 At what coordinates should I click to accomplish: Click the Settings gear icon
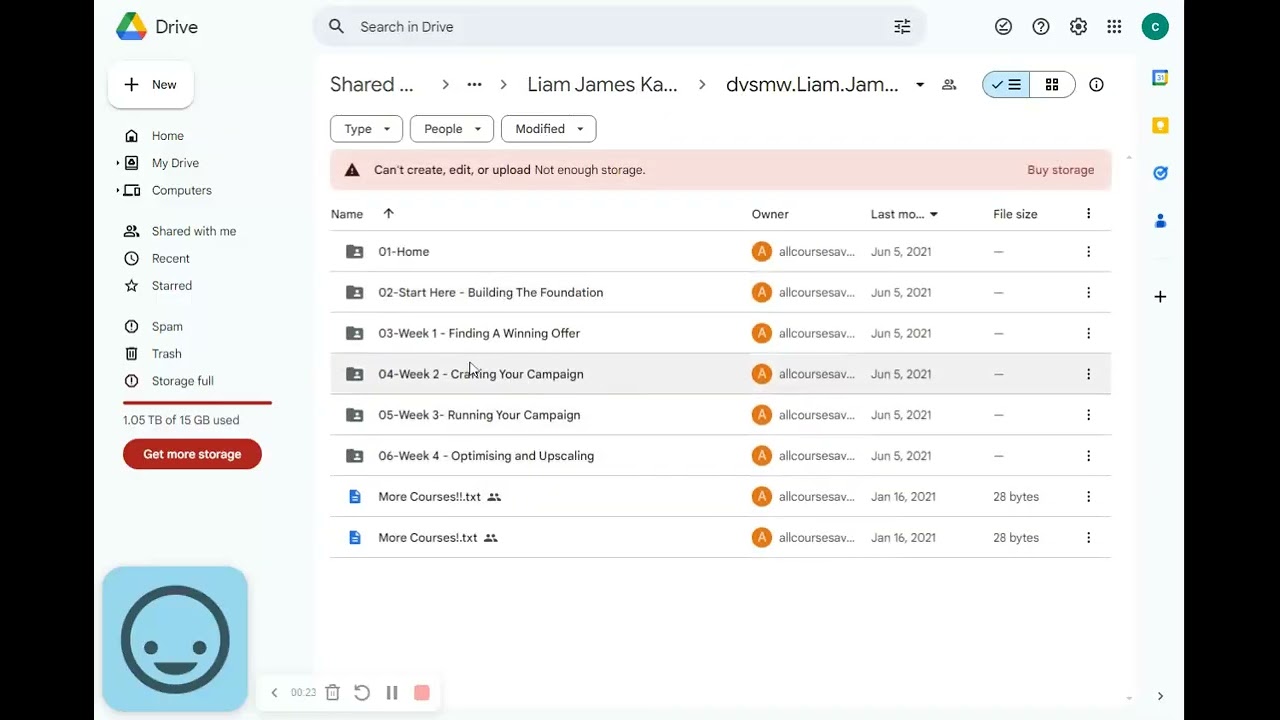tap(1078, 27)
